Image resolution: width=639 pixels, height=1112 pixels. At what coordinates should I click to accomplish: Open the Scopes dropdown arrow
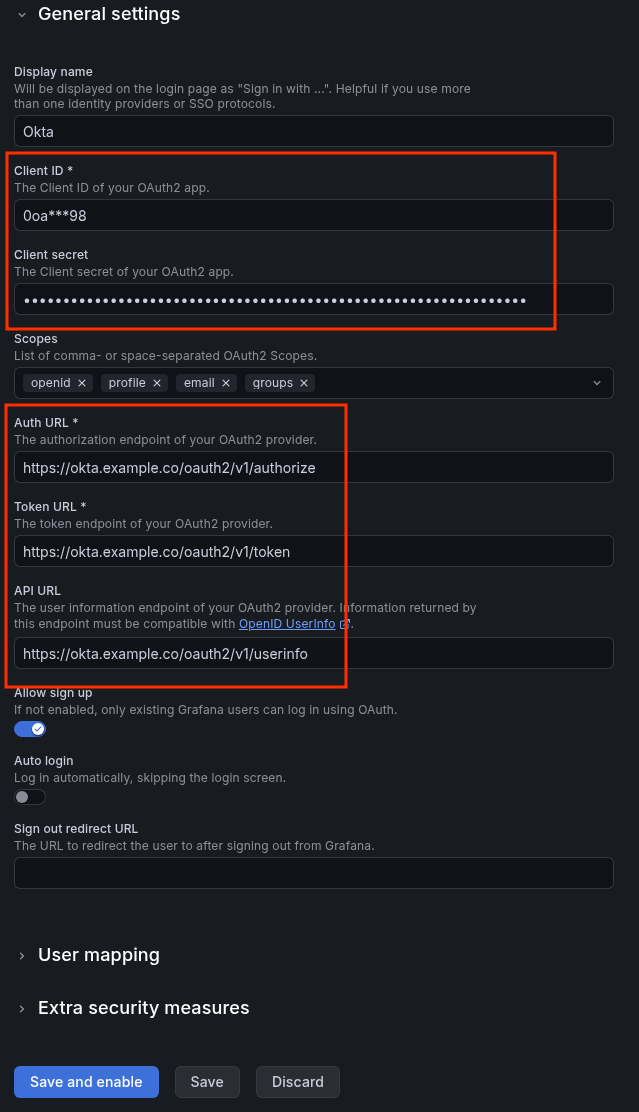[x=598, y=383]
